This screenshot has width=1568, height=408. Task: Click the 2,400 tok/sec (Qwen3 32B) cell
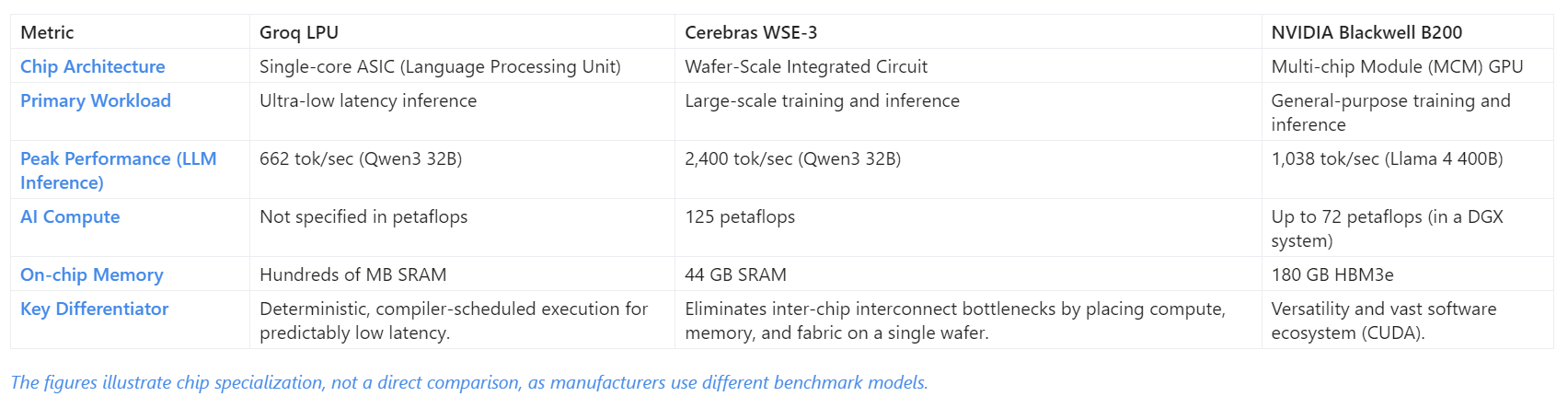click(968, 169)
